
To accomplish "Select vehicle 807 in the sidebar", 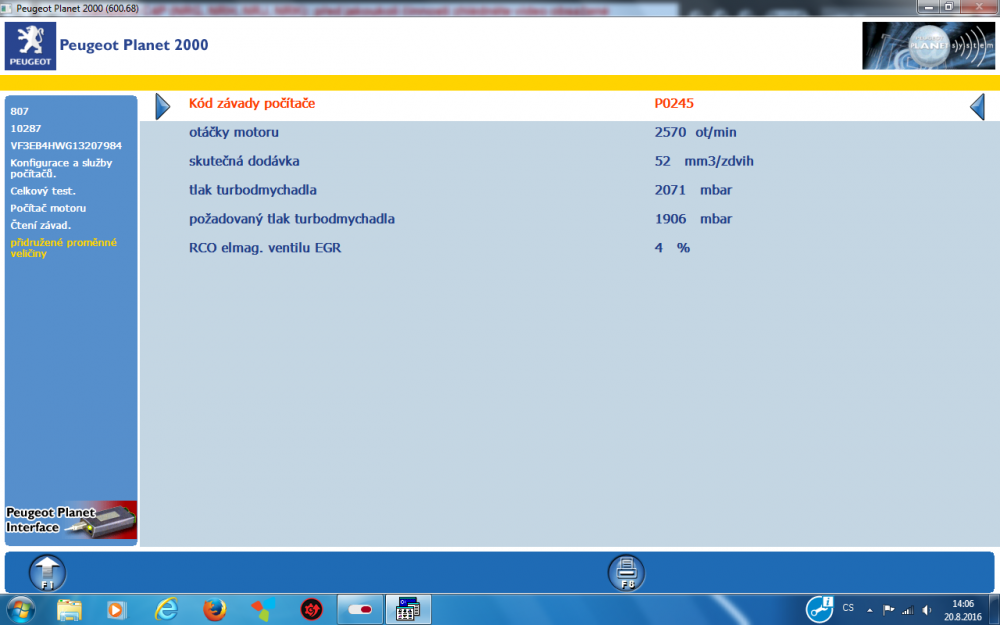I will (19, 111).
